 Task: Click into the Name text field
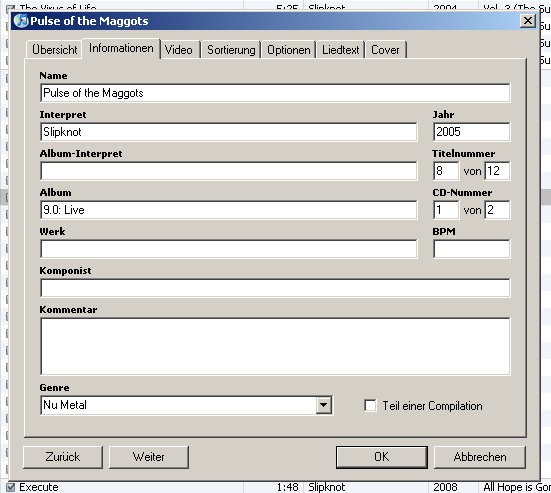(275, 93)
